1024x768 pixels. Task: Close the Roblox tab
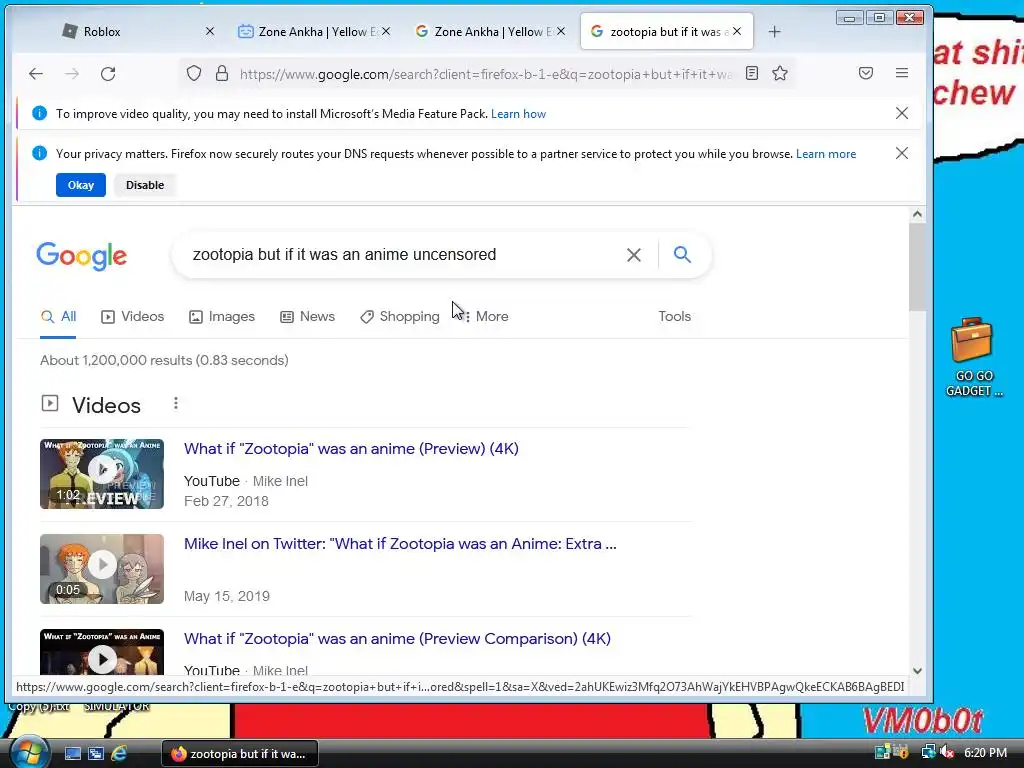210,31
